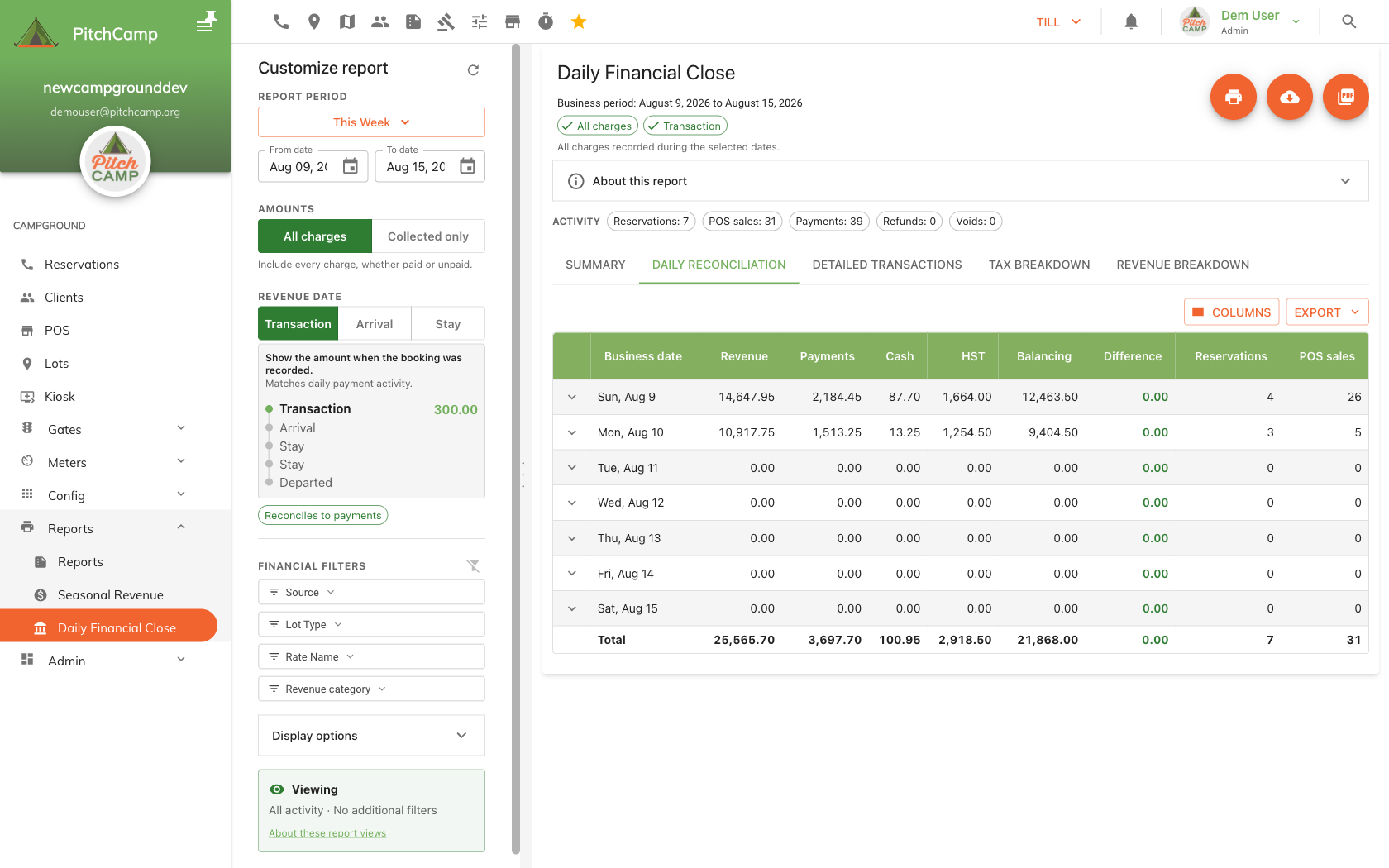Open the This Week period dropdown
Screen dimensions: 1389x868
click(371, 122)
